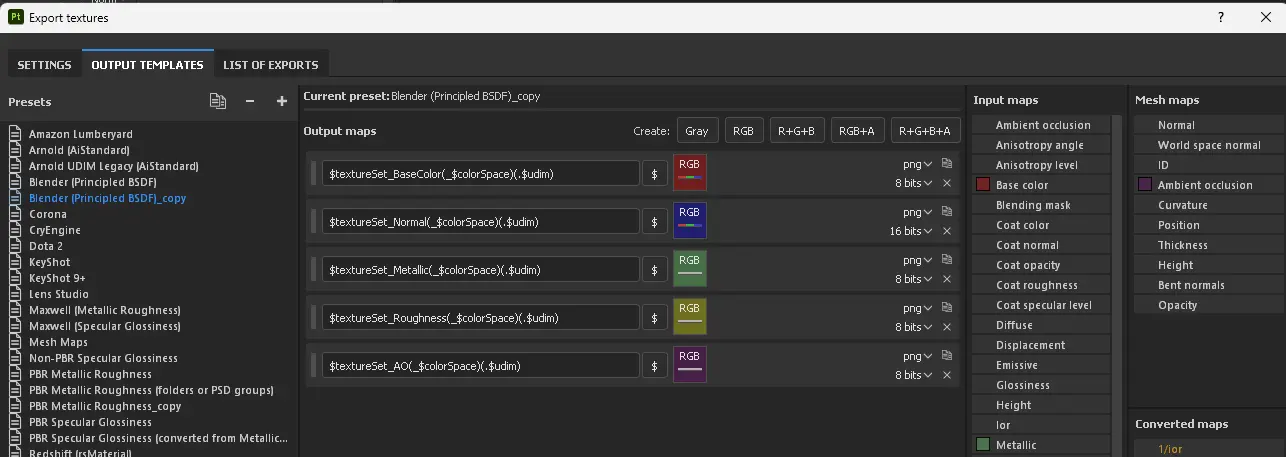Copy the Roughness output map row

point(947,308)
